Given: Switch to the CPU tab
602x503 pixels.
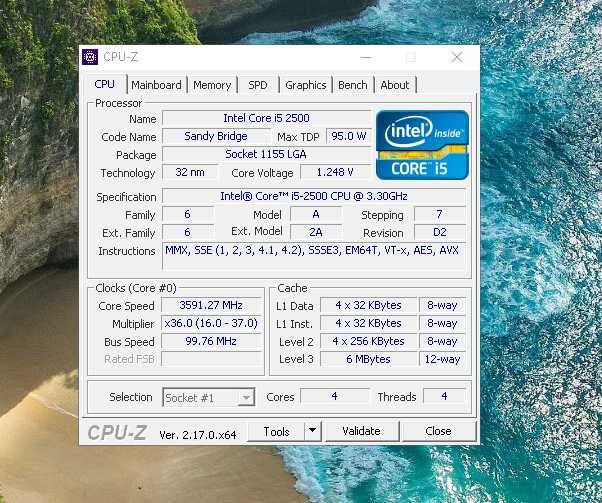Looking at the screenshot, I should tap(104, 84).
